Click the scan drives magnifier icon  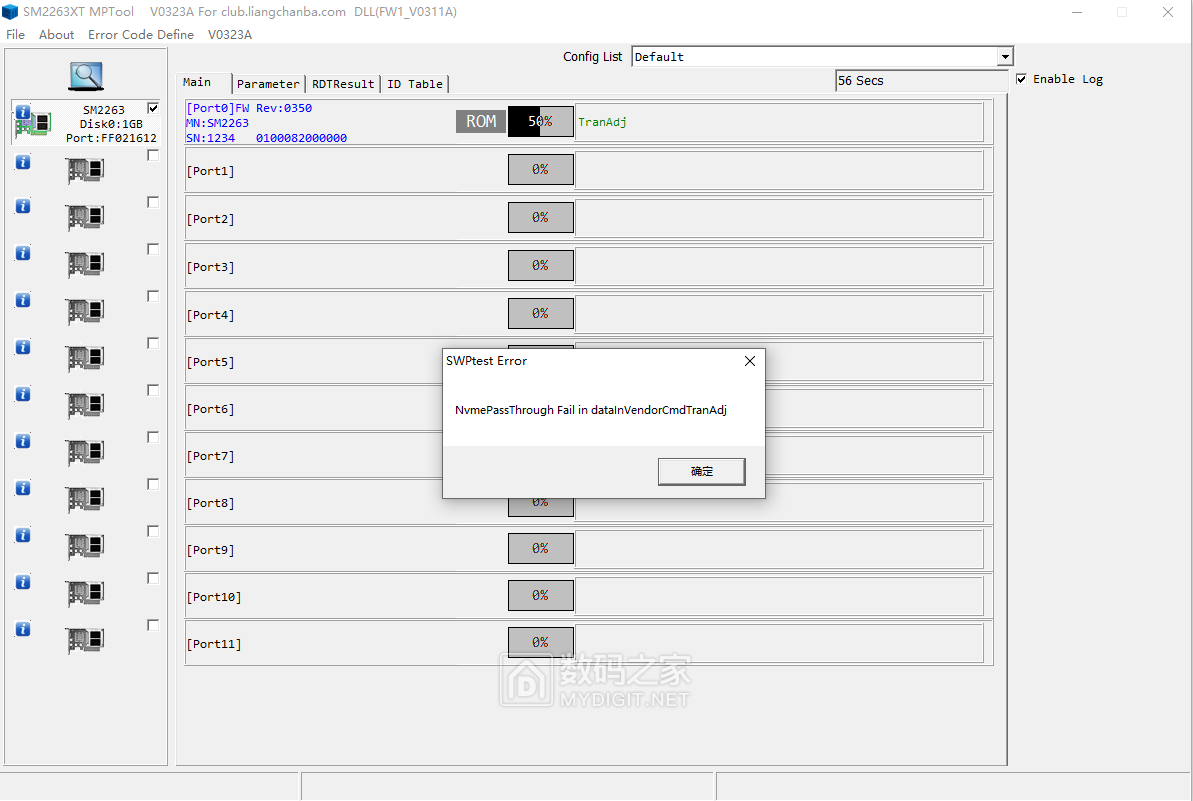(86, 76)
